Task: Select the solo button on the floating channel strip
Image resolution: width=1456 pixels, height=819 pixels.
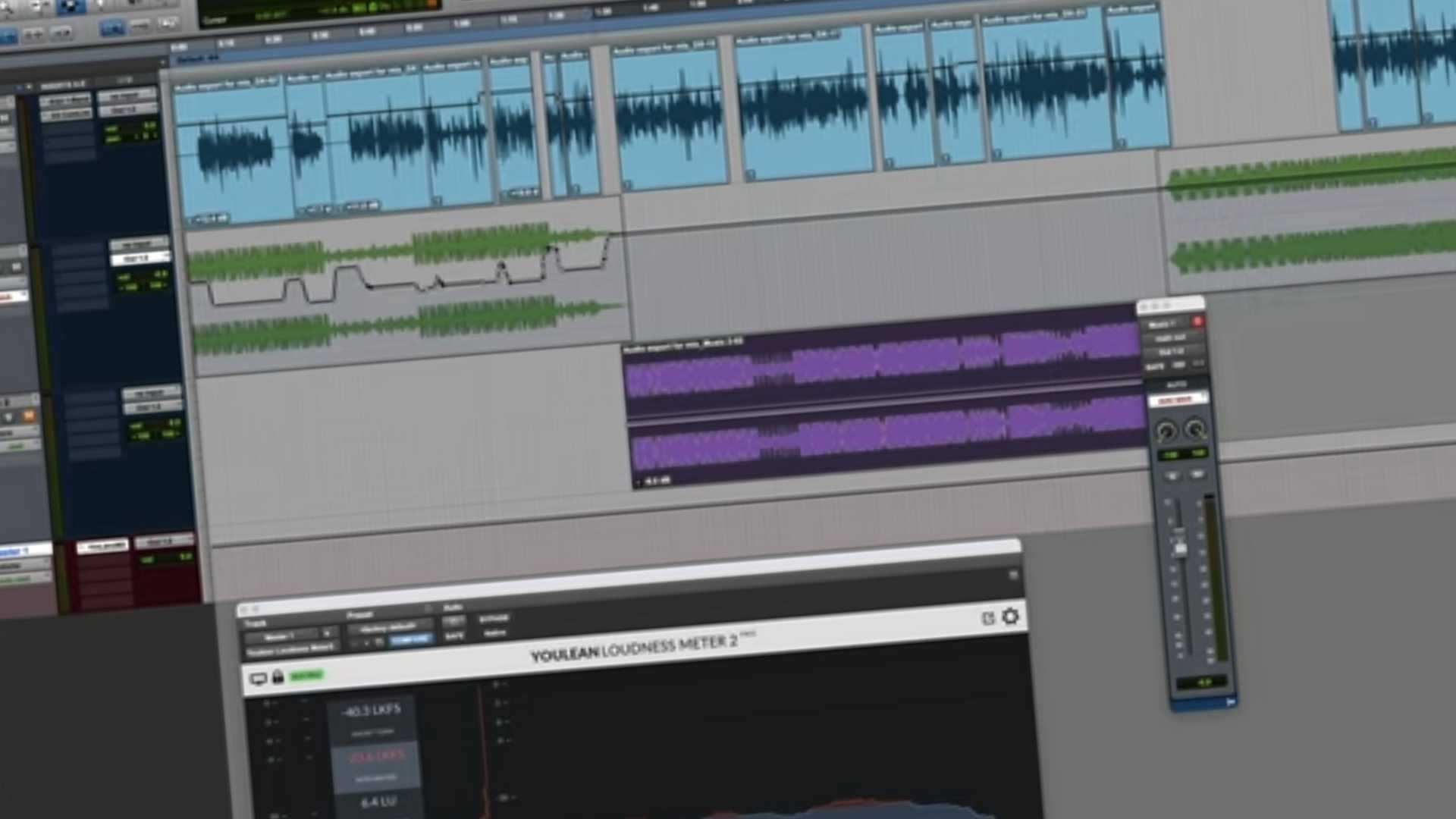Action: [x=1197, y=473]
